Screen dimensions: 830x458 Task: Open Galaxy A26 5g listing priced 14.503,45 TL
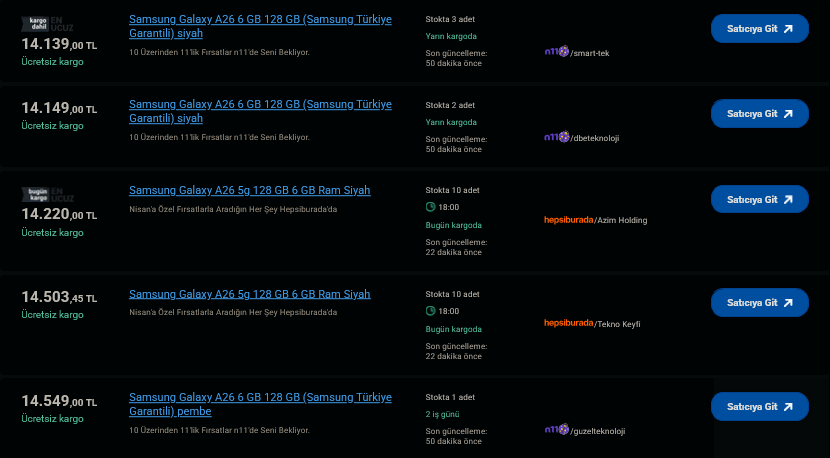[x=250, y=294]
